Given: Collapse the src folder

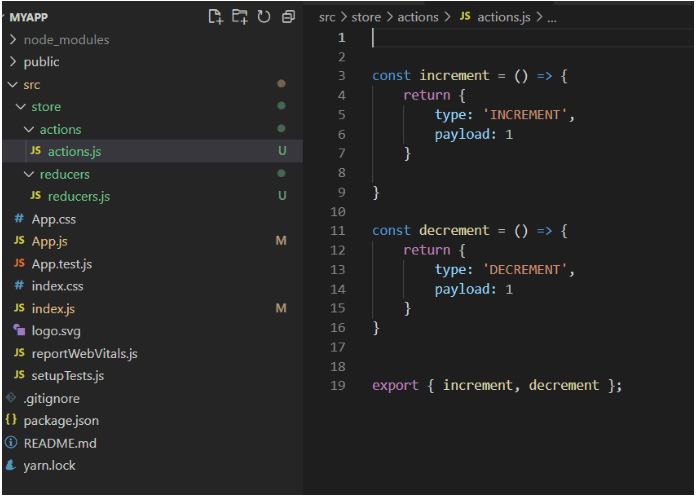Looking at the screenshot, I should click(x=12, y=85).
